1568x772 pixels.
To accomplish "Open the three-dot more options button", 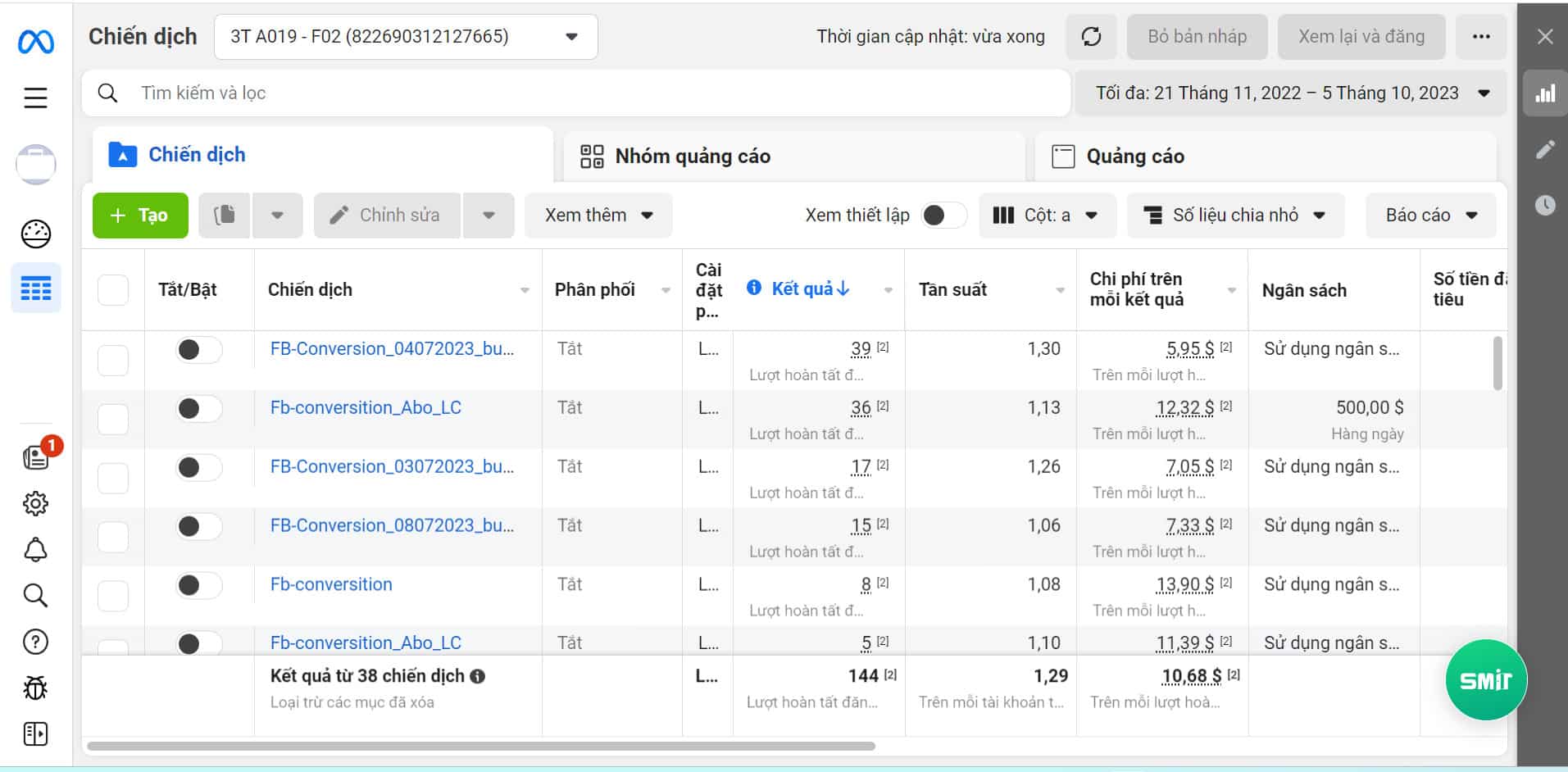I will pyautogui.click(x=1480, y=37).
